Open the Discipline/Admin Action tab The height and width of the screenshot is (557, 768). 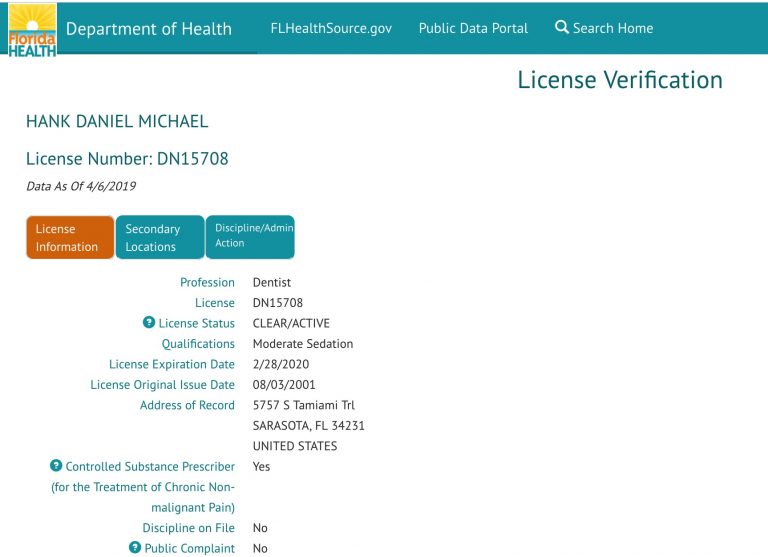[x=250, y=236]
